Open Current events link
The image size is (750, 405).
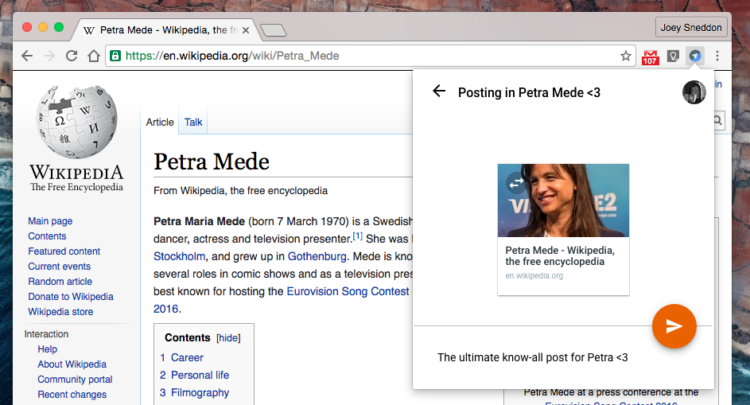point(59,266)
